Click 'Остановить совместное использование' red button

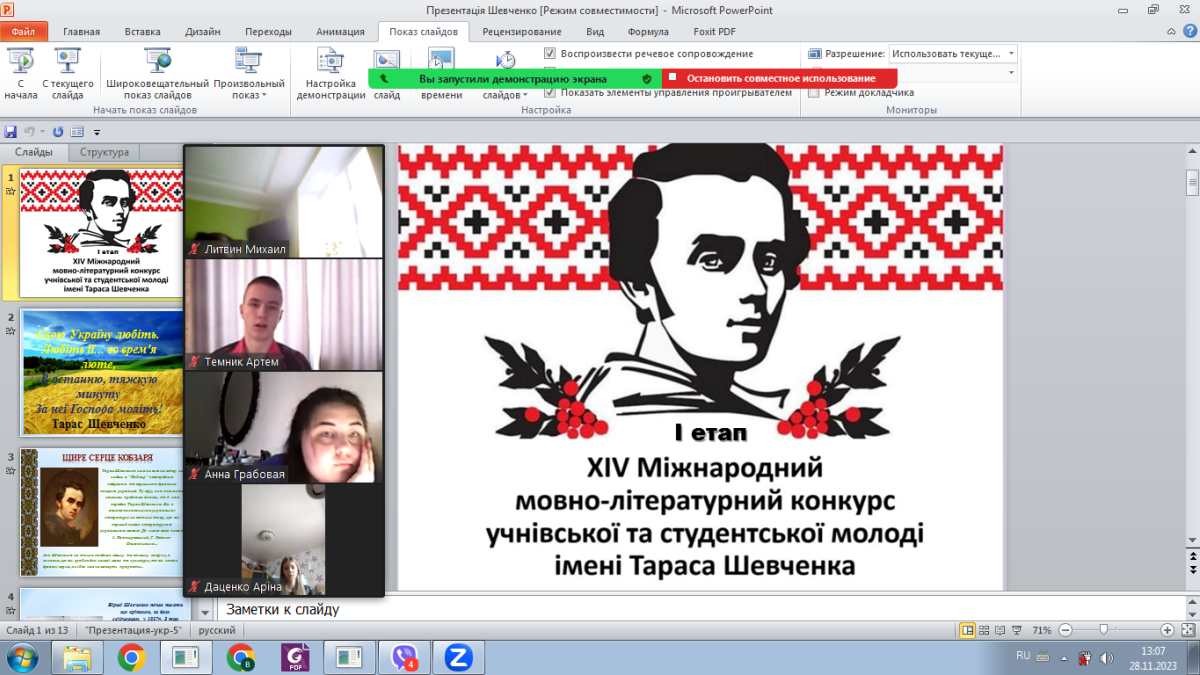(780, 78)
